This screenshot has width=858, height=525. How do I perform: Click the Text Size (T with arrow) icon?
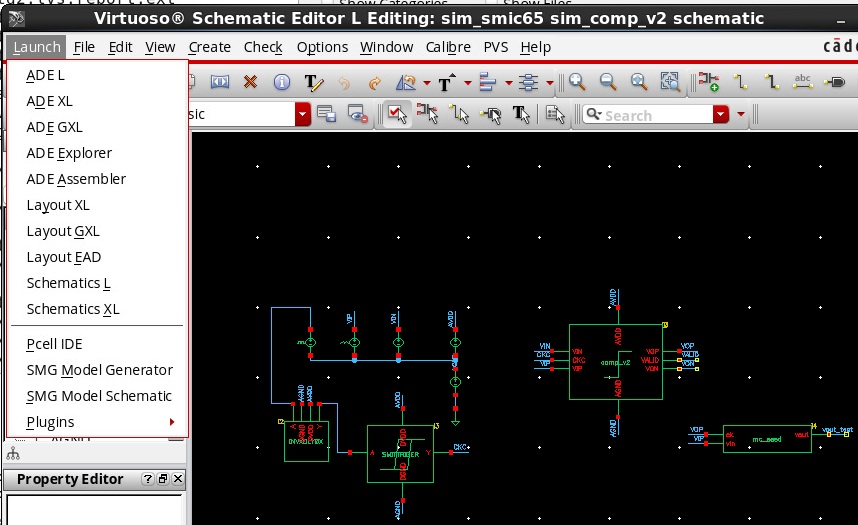click(447, 83)
